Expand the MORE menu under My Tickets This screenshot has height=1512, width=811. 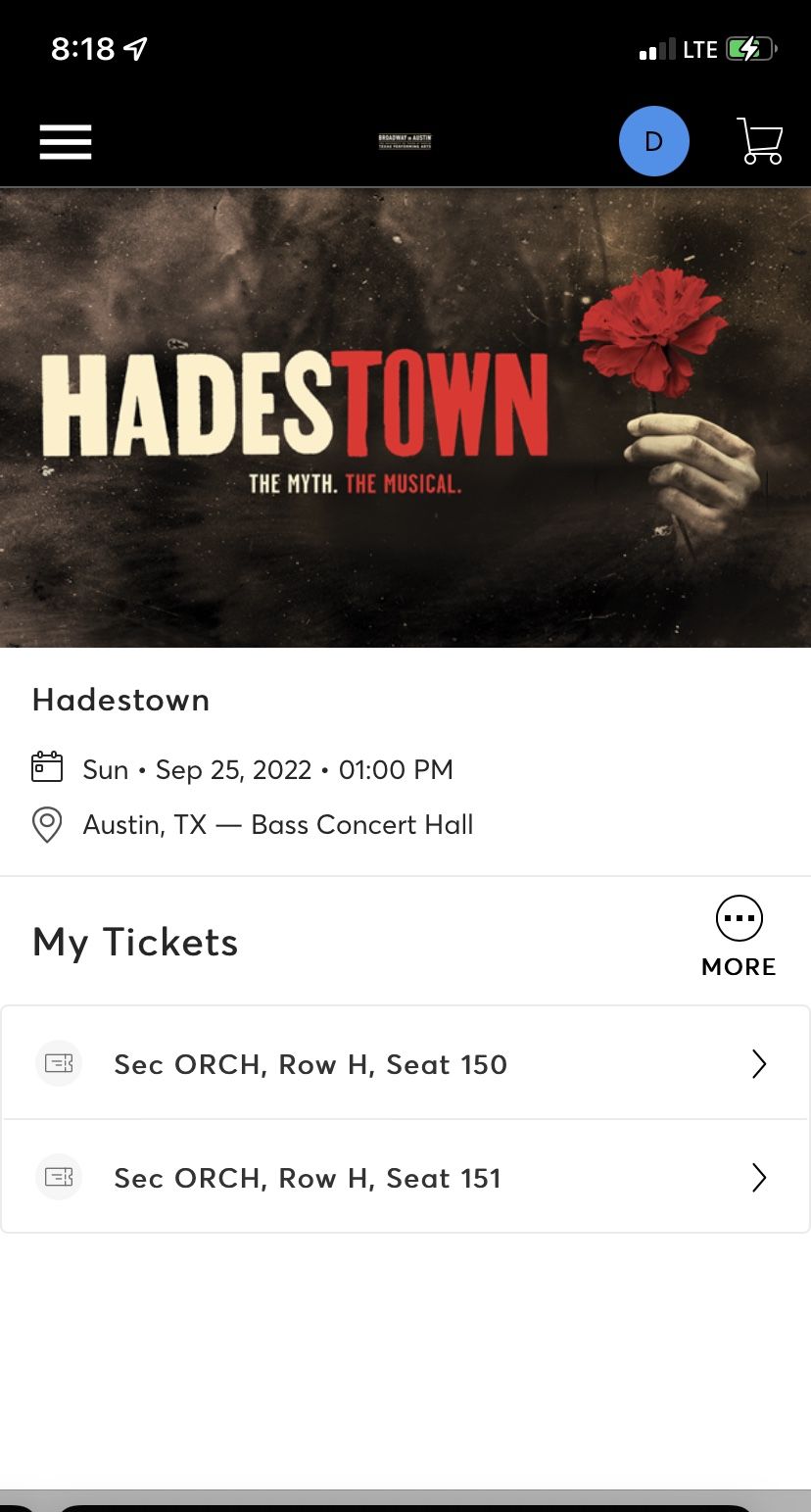[739, 936]
